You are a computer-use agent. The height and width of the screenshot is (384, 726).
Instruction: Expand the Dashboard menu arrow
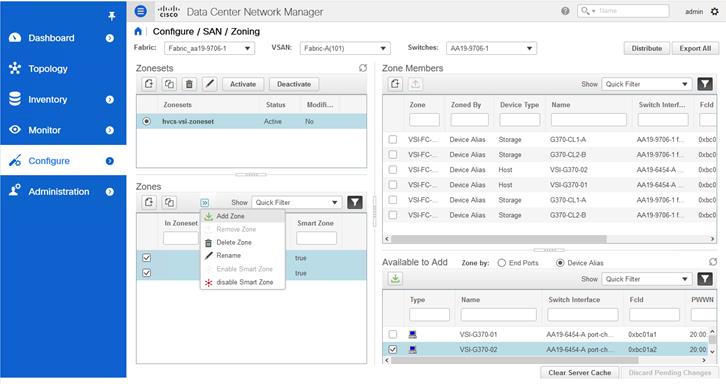point(110,38)
